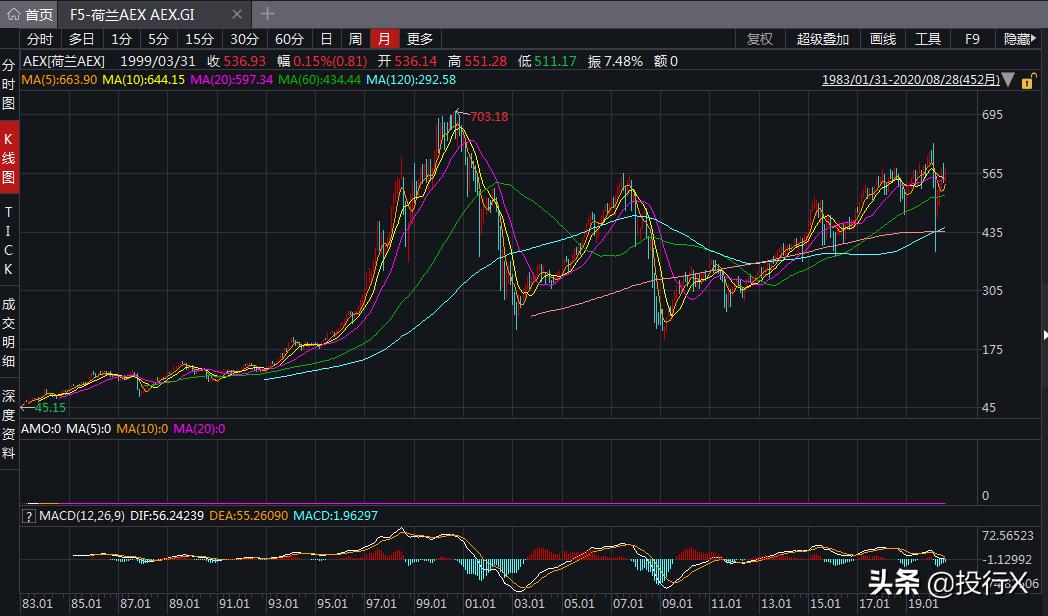Click the MACD:1.96297 value
1048x616 pixels.
click(336, 516)
